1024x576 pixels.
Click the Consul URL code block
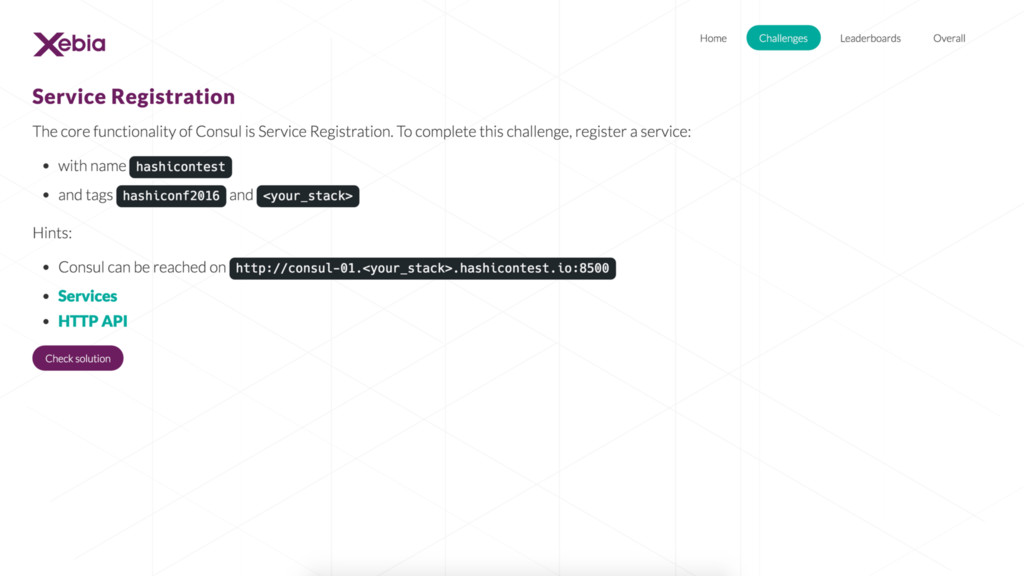coord(423,268)
